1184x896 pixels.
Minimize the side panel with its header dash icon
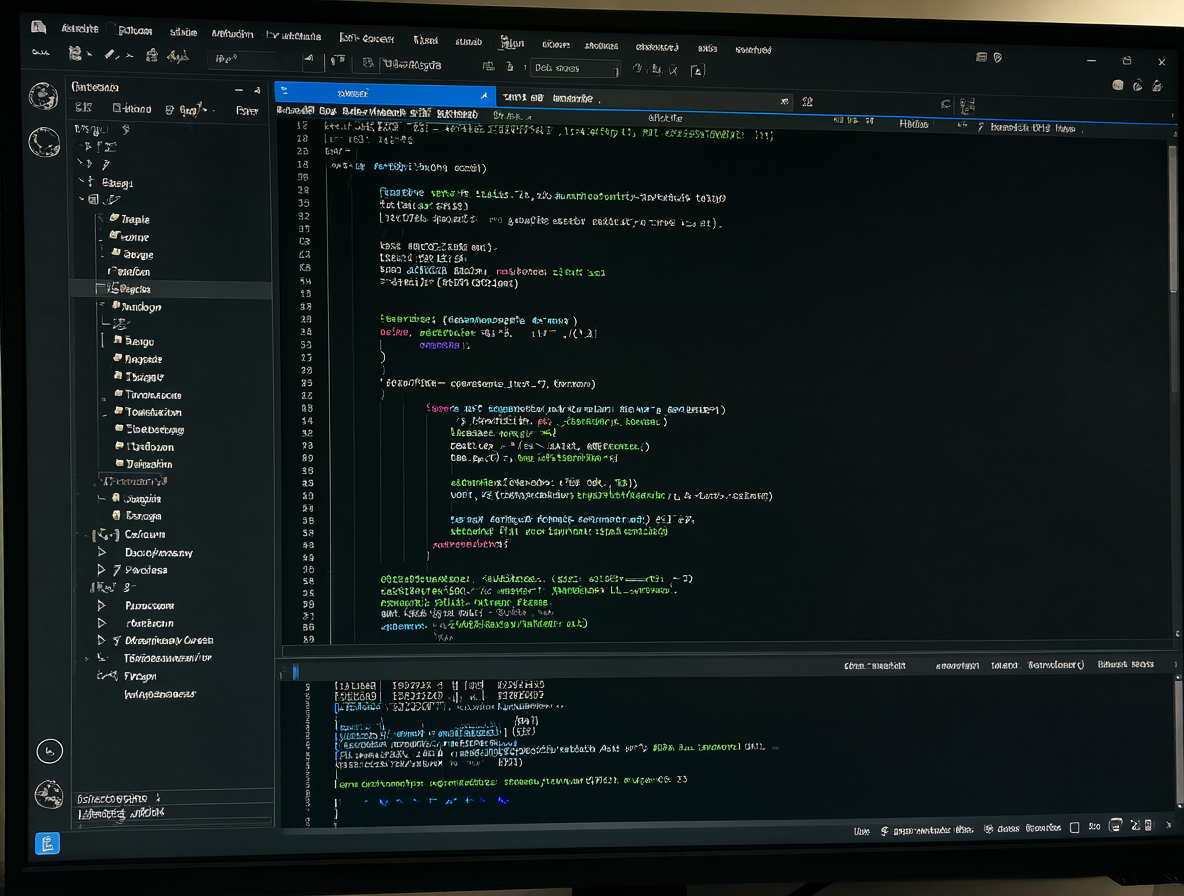239,90
